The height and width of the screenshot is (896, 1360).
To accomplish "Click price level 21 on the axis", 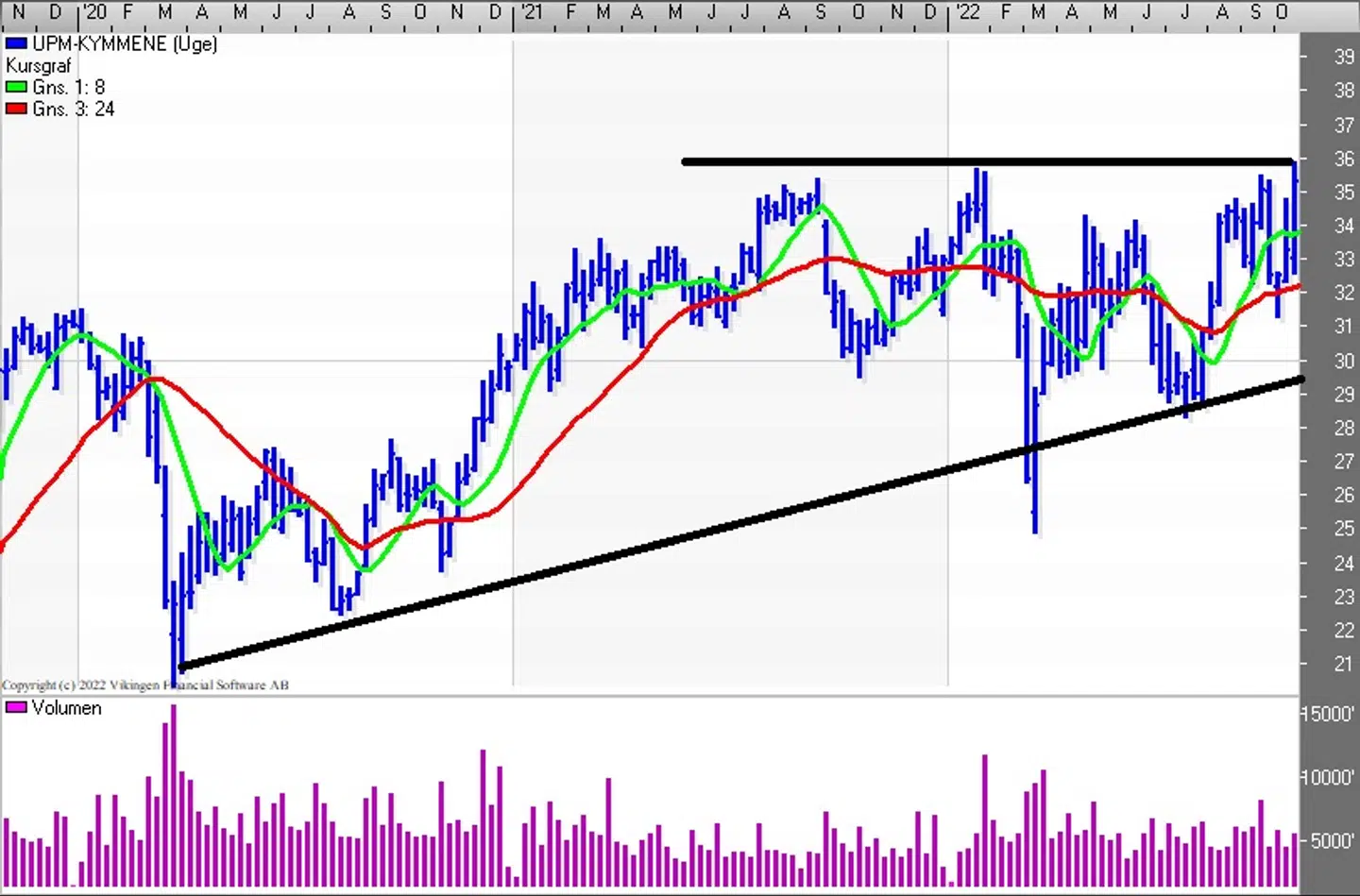I will [1343, 664].
